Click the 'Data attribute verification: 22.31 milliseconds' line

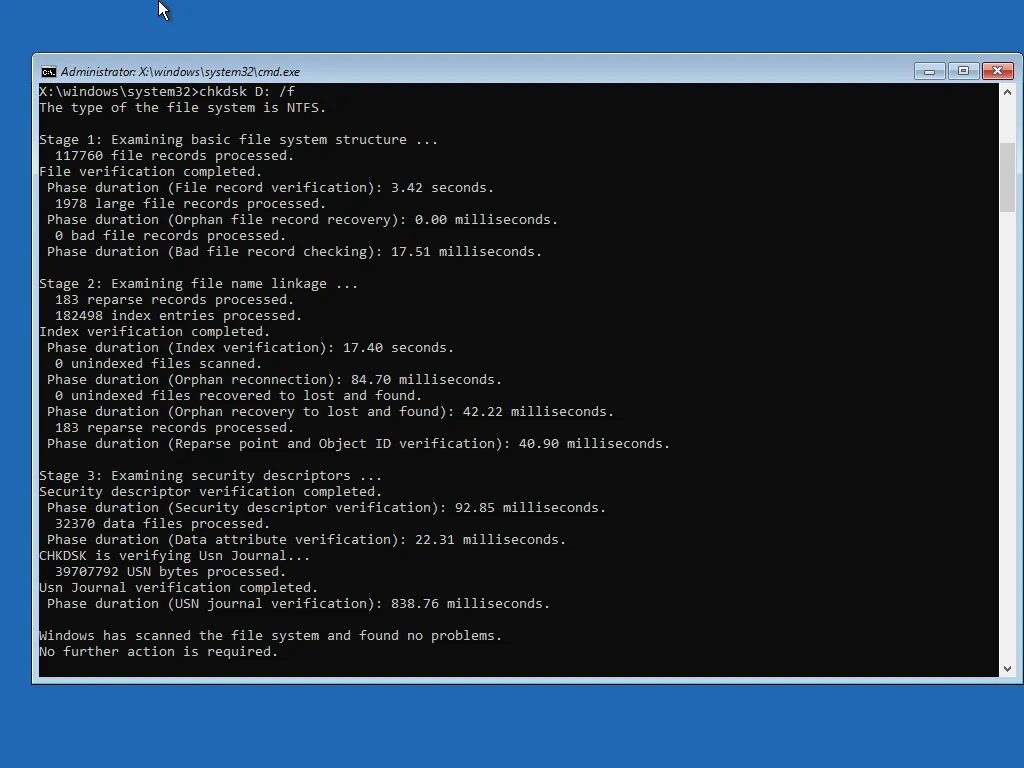click(x=306, y=539)
